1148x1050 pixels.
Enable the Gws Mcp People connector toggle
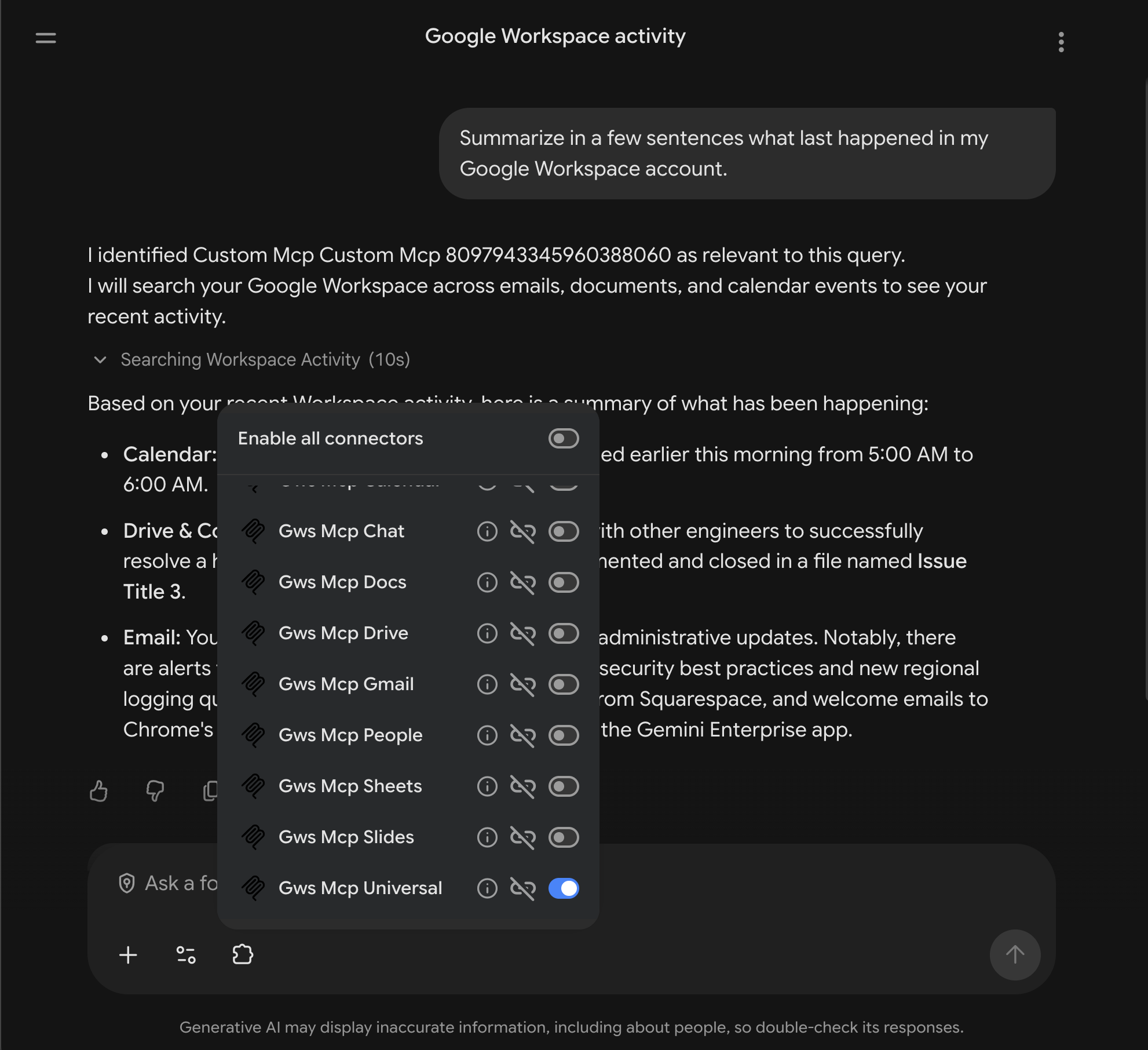[x=564, y=735]
